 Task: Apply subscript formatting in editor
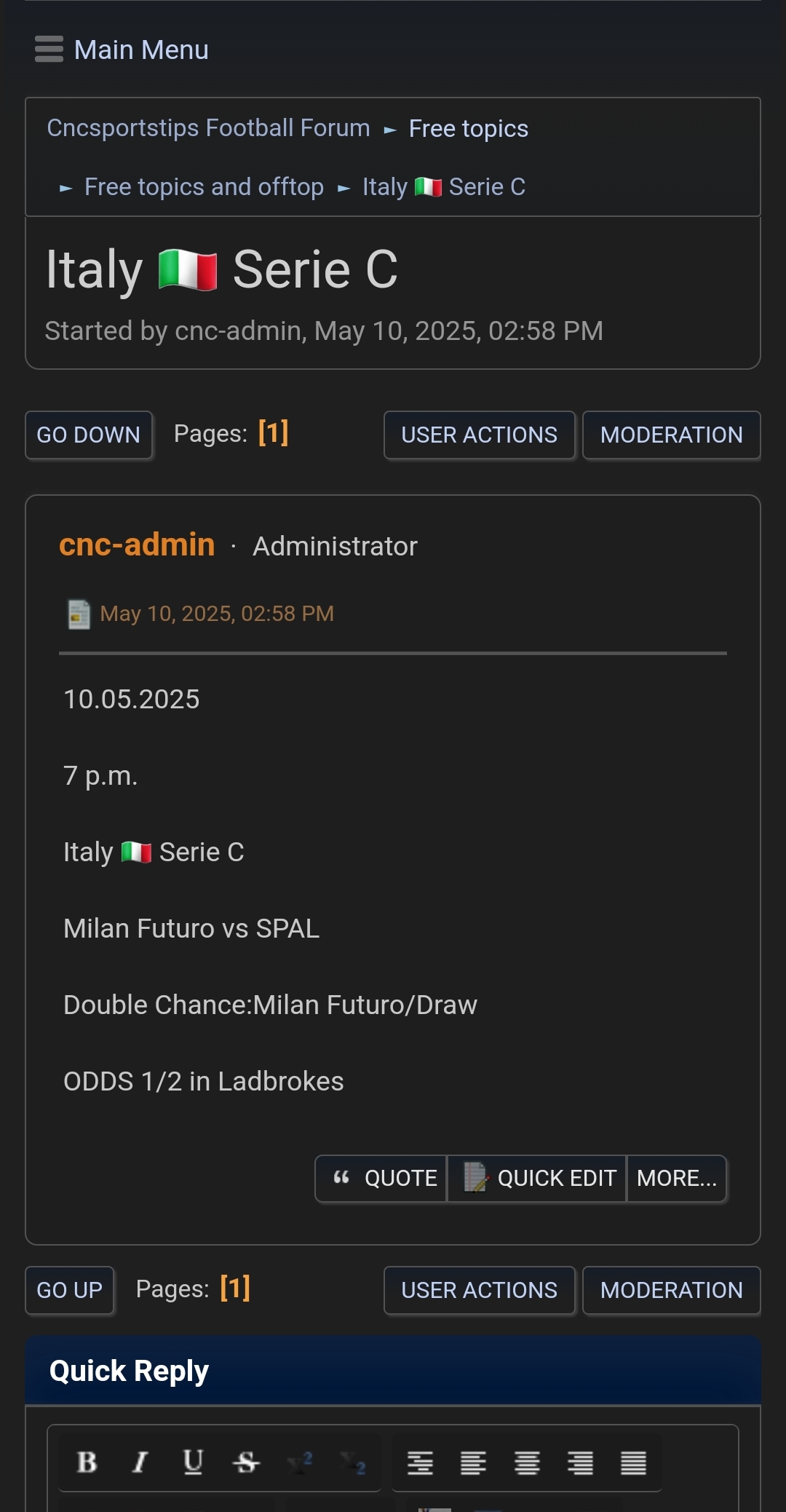pyautogui.click(x=352, y=1462)
